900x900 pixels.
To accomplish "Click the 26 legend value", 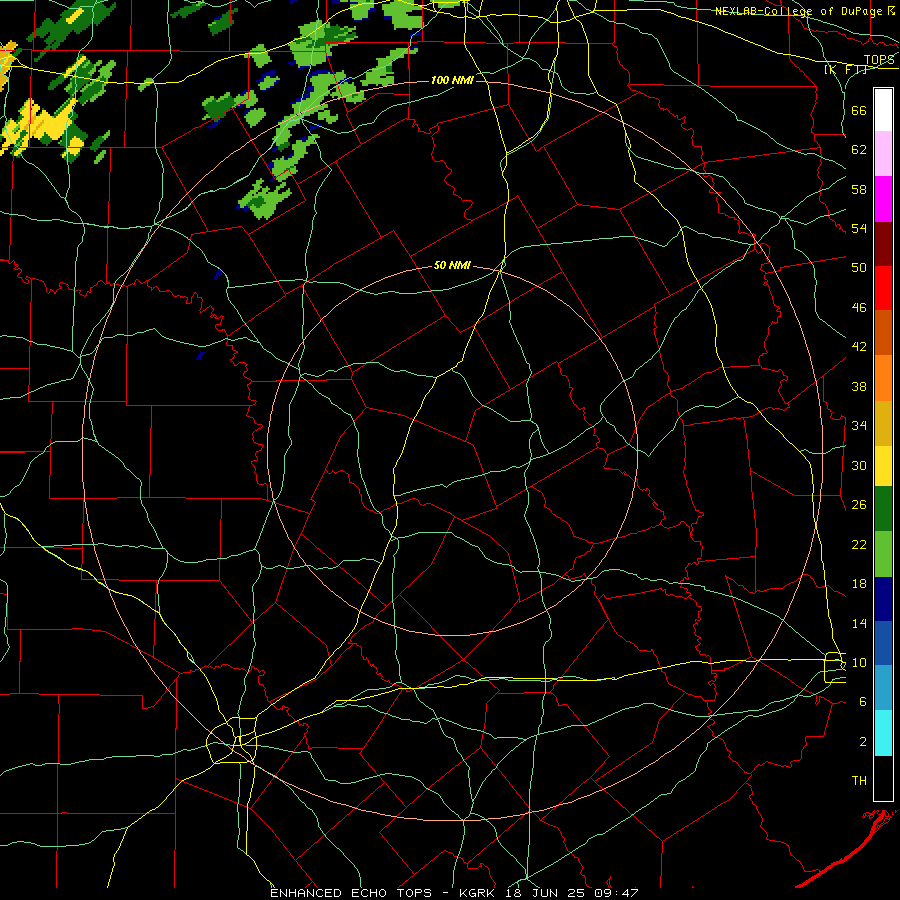I will (859, 505).
